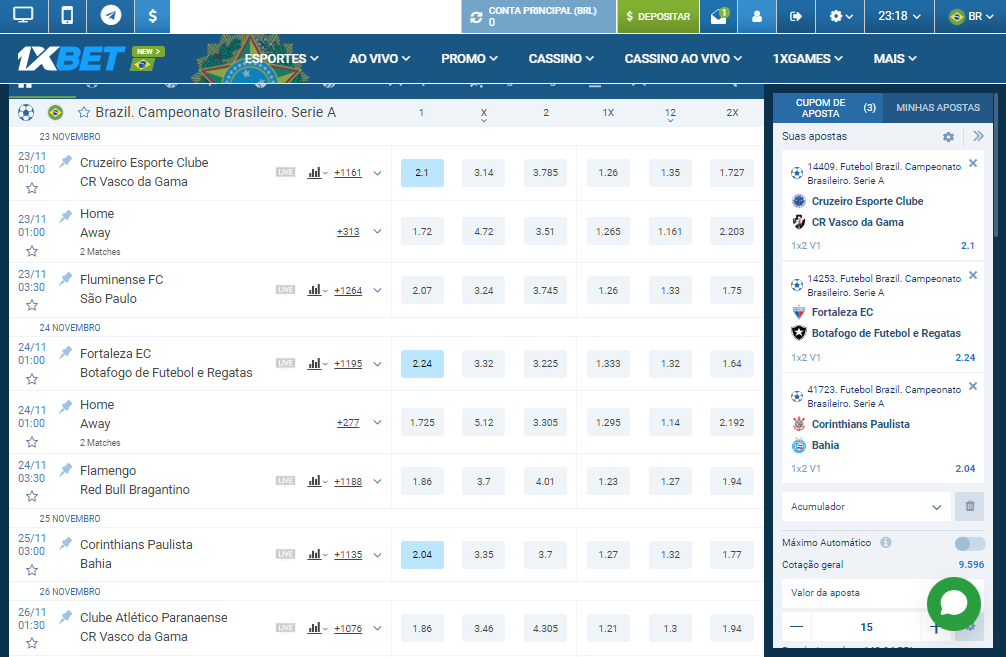Favorite the Flamengo vs Bragantino match

[x=32, y=496]
